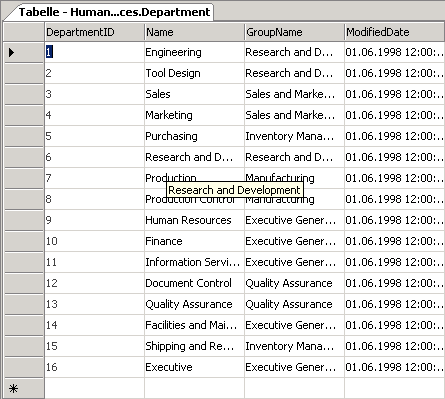
Task: Click the DepartmentID column header
Action: pos(94,32)
